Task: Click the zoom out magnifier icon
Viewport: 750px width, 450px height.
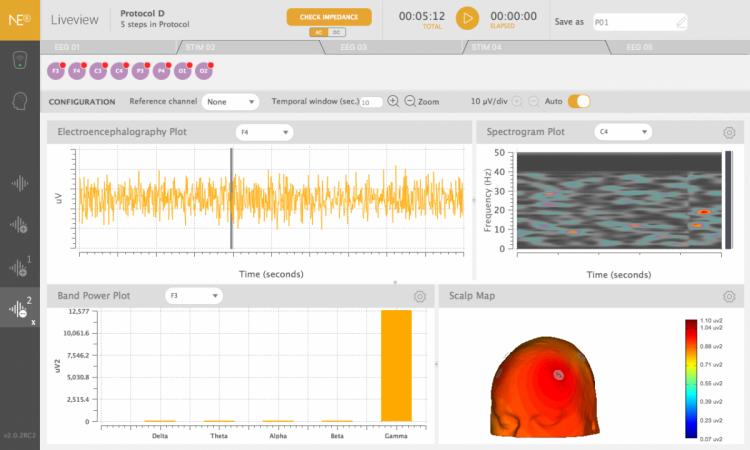Action: [409, 101]
